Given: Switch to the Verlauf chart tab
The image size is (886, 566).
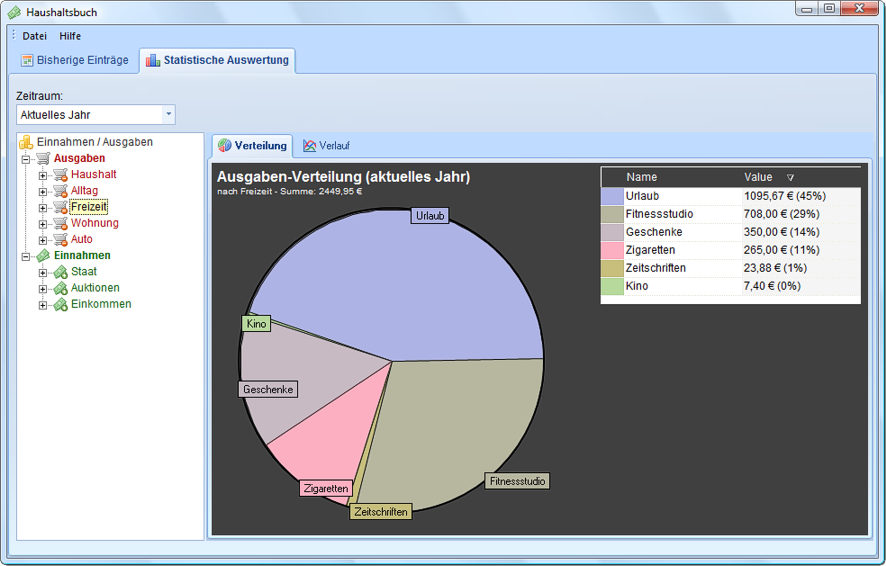Looking at the screenshot, I should click(x=327, y=146).
